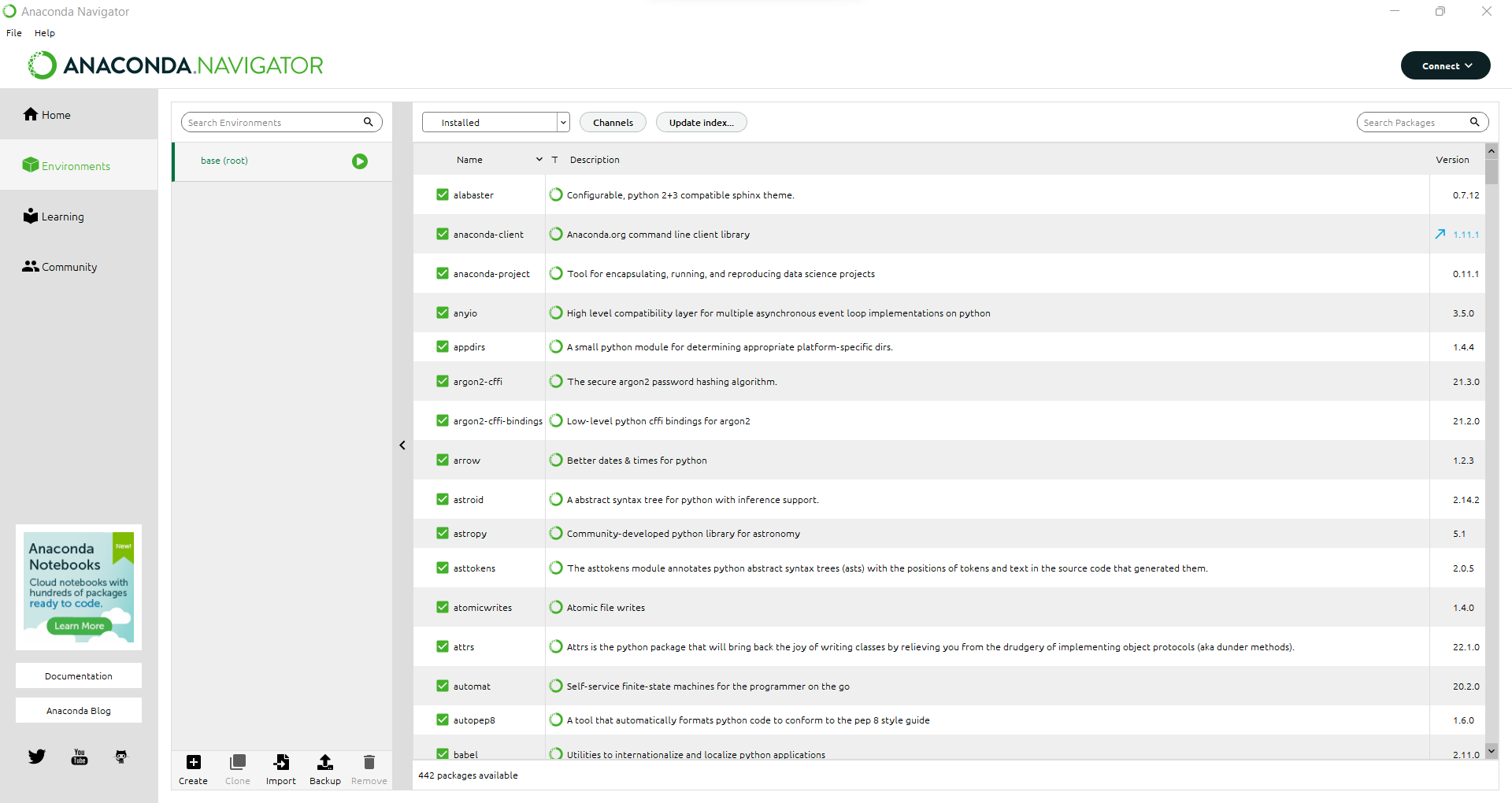
Task: Click the Channels button
Action: [613, 122]
